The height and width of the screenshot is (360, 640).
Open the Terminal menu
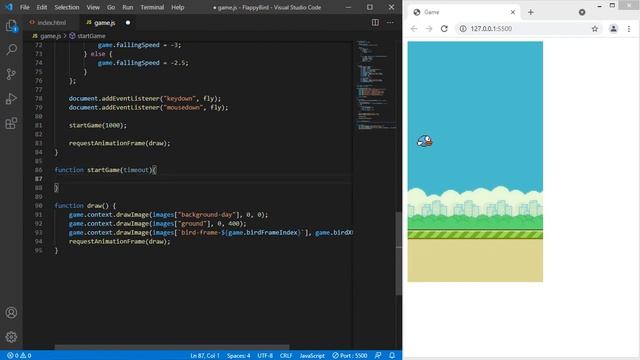point(152,7)
